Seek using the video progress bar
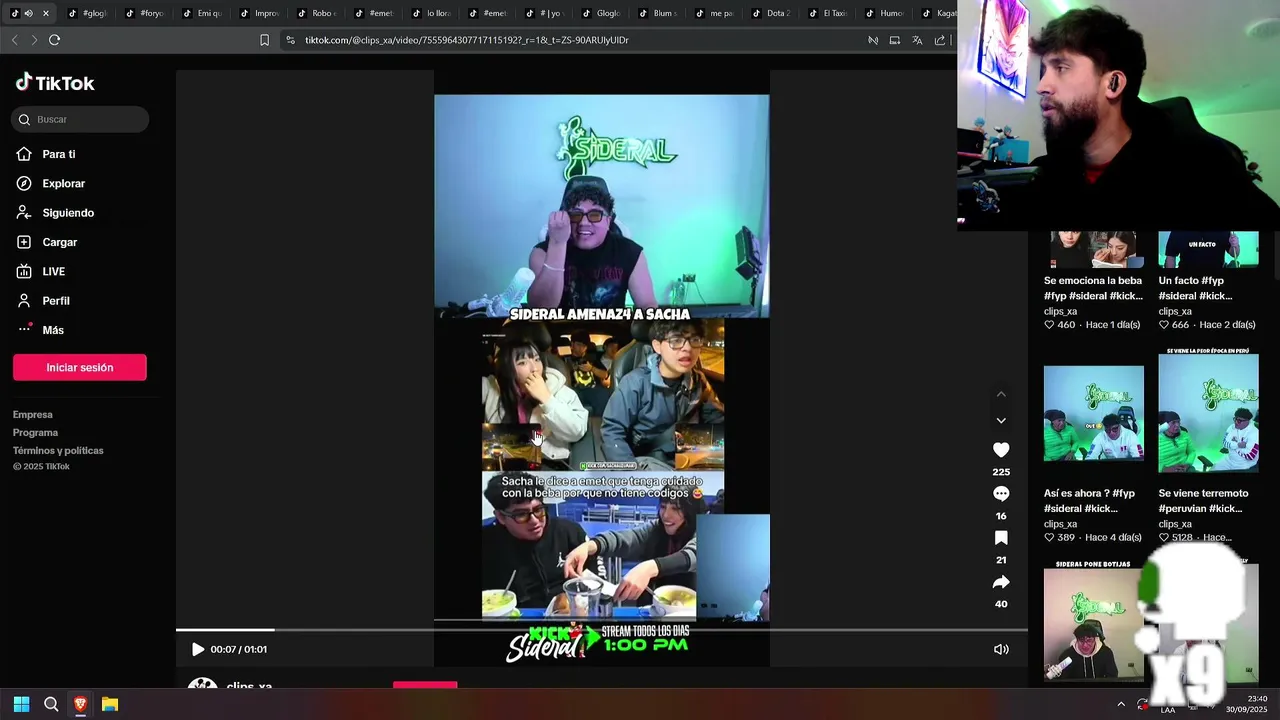This screenshot has height=720, width=1280. pos(601,630)
